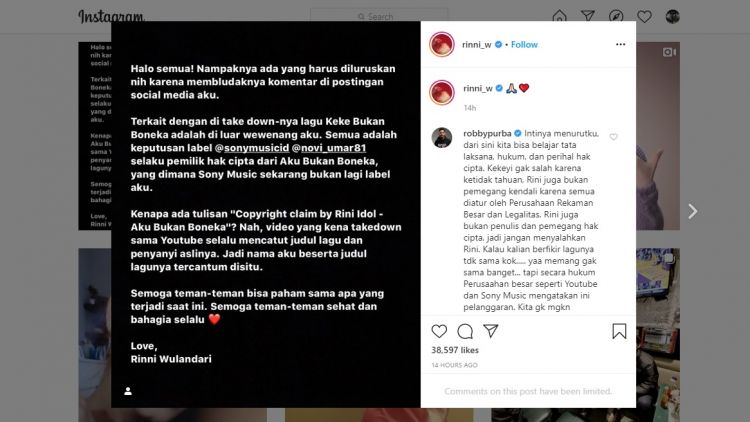This screenshot has width=750, height=422.
Task: Click the Instagram search field
Action: (x=379, y=16)
